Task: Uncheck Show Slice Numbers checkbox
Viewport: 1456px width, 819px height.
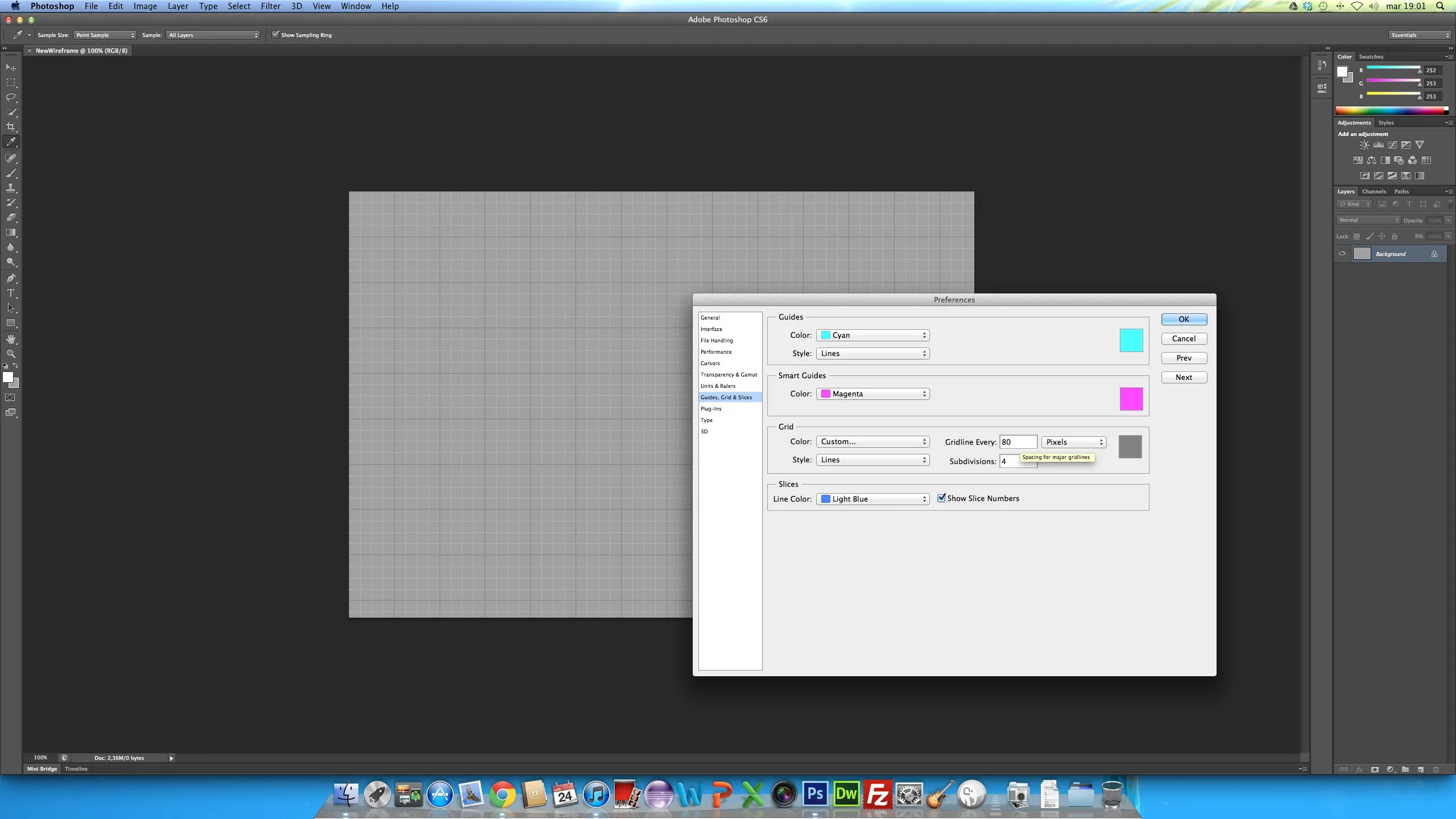Action: coord(941,498)
